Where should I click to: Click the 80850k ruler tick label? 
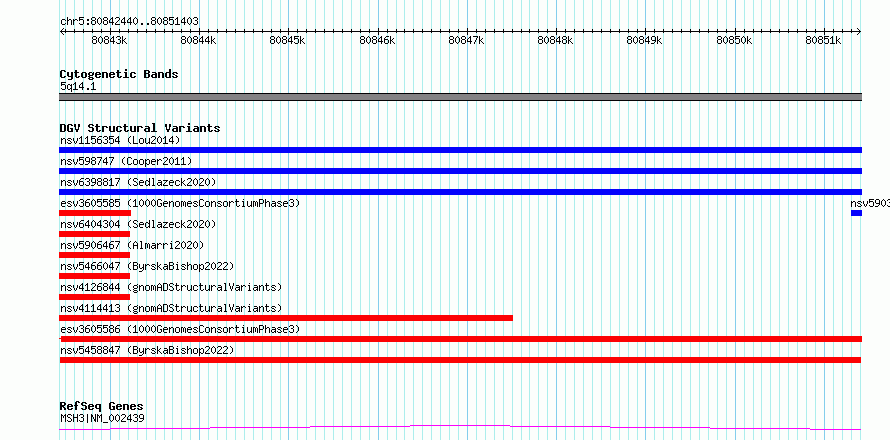click(x=734, y=40)
